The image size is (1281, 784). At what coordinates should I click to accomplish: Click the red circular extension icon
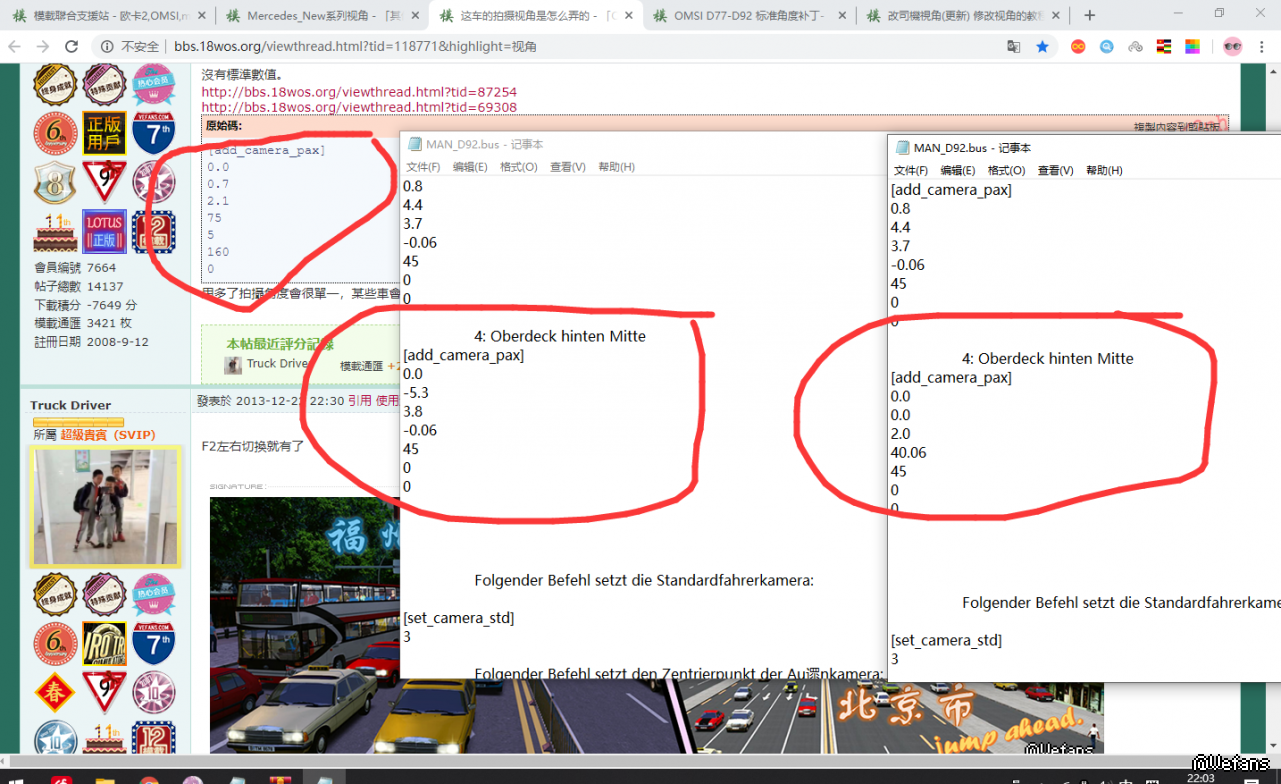tap(1078, 47)
